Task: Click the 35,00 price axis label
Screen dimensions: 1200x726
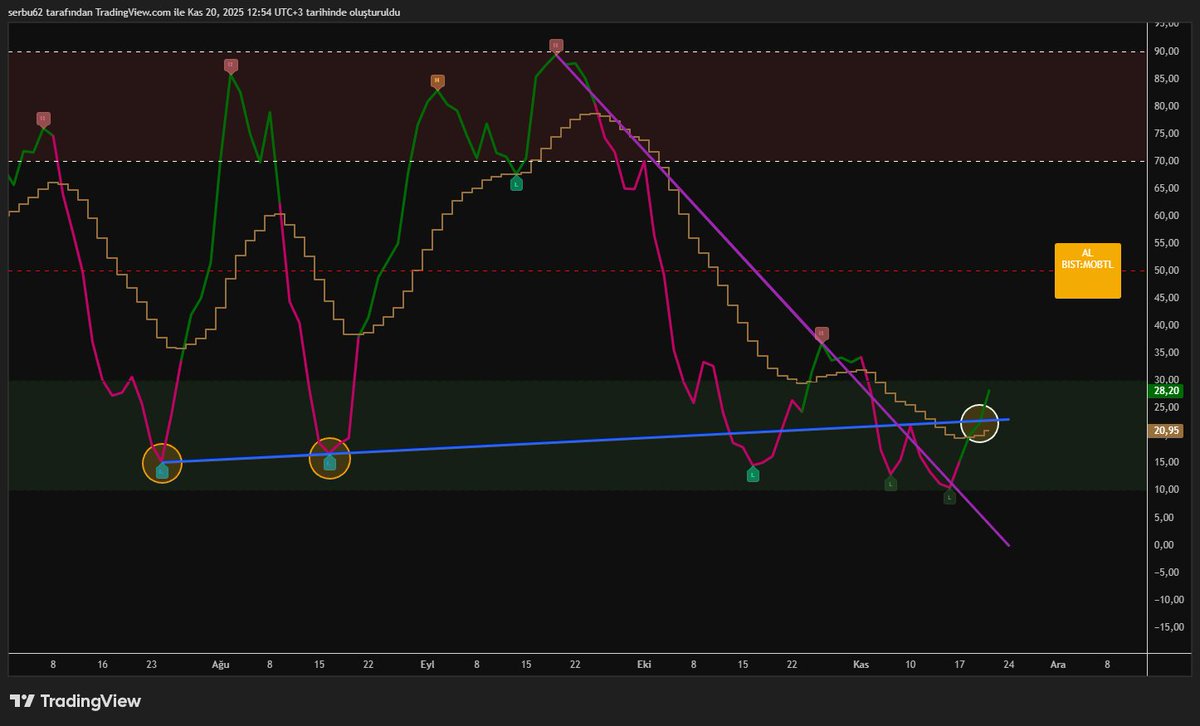Action: tap(1165, 353)
